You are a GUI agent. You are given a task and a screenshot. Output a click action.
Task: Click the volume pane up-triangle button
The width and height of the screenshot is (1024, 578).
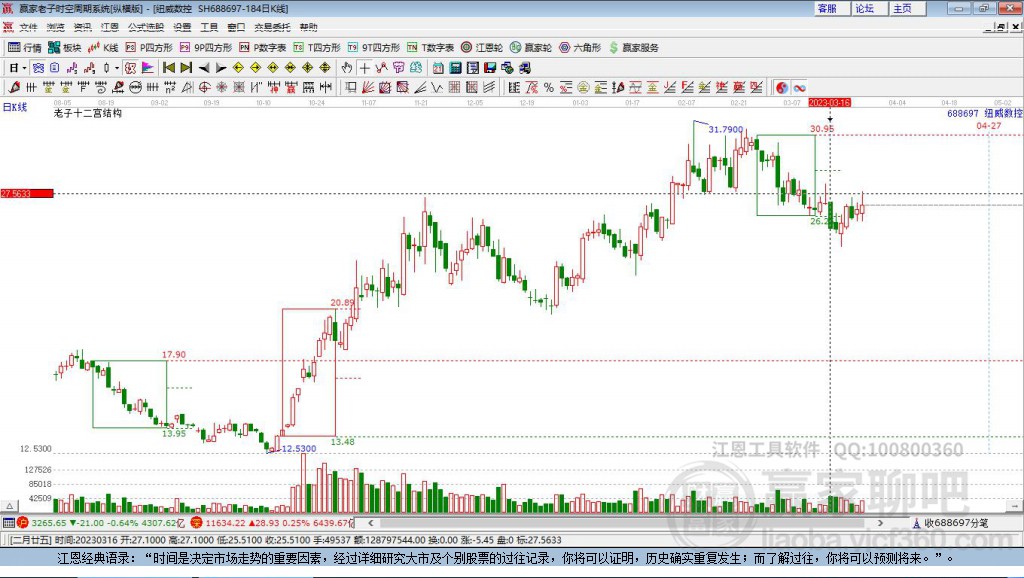click(8, 506)
